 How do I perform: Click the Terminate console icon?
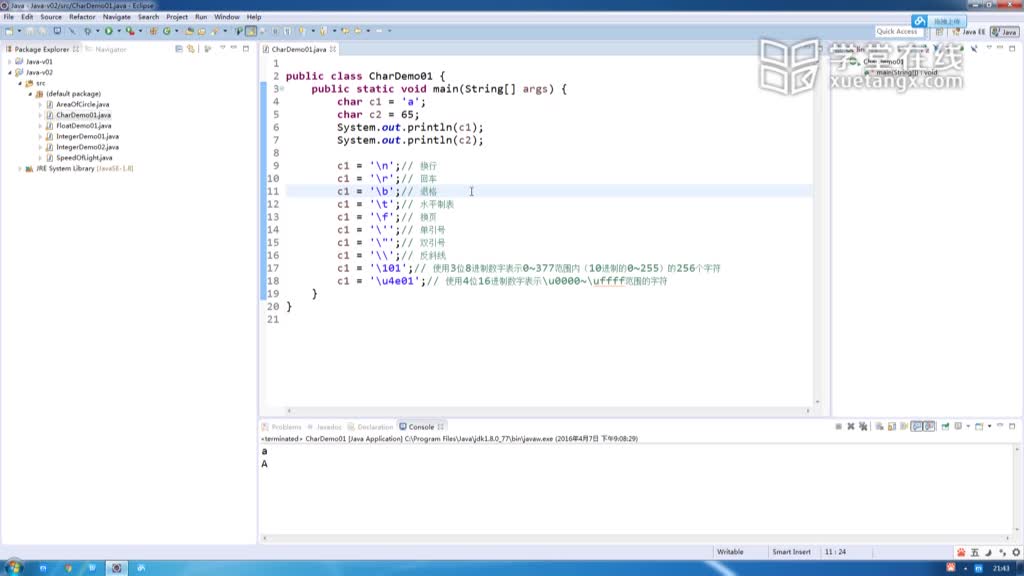(x=839, y=426)
